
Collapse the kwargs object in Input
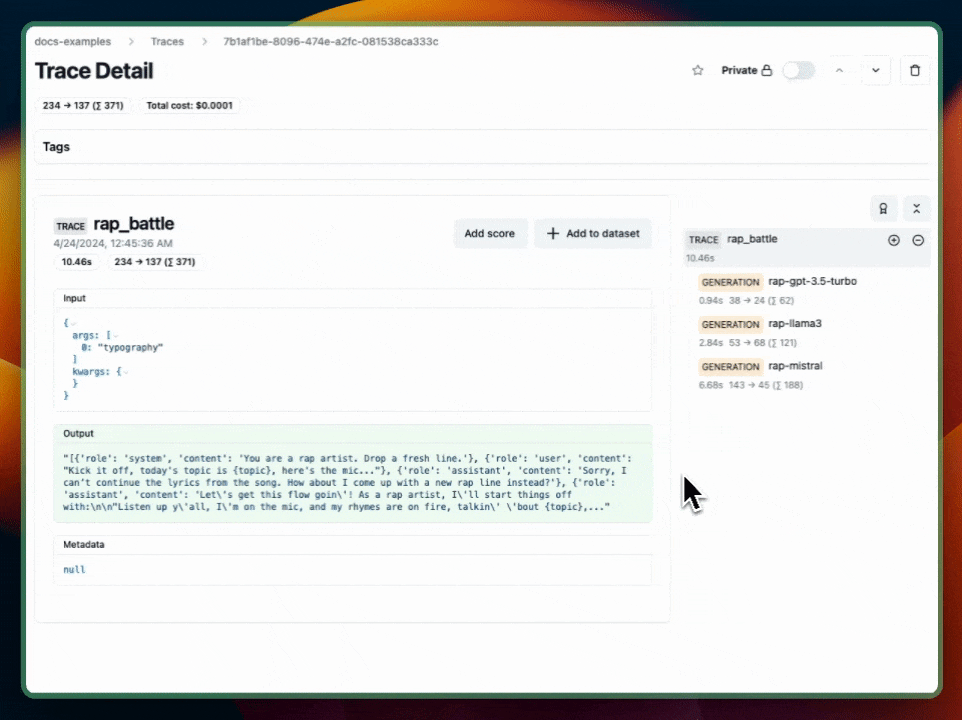(x=126, y=371)
